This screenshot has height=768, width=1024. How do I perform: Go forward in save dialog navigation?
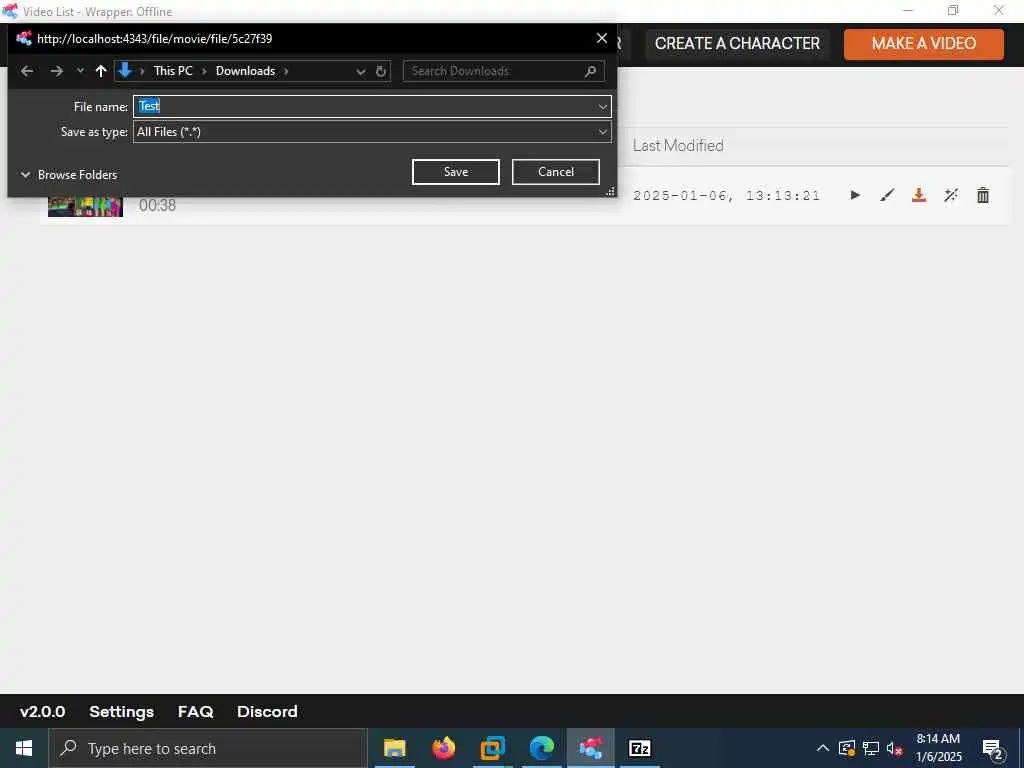pyautogui.click(x=57, y=71)
